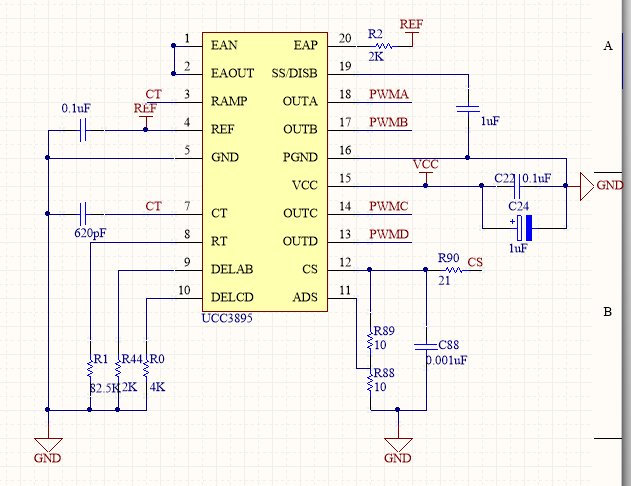Select the C24 polarized capacitor symbol
631x486 pixels.
click(x=525, y=228)
